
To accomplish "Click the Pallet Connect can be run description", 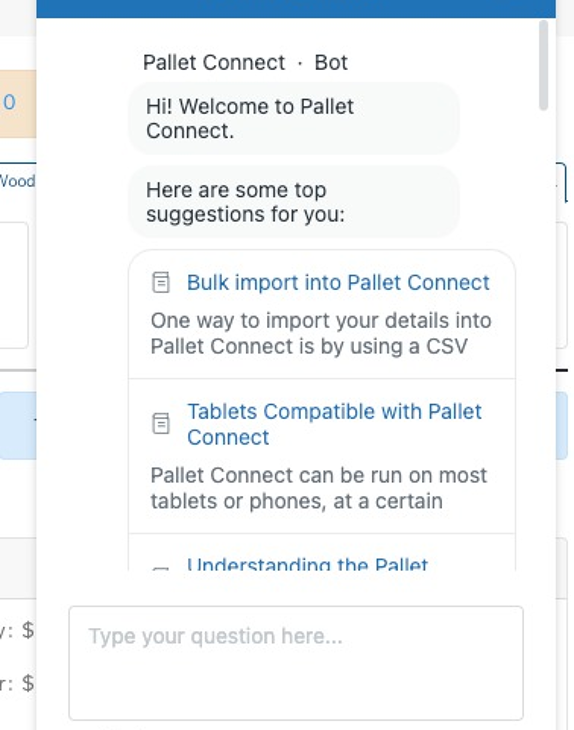I will 318,488.
